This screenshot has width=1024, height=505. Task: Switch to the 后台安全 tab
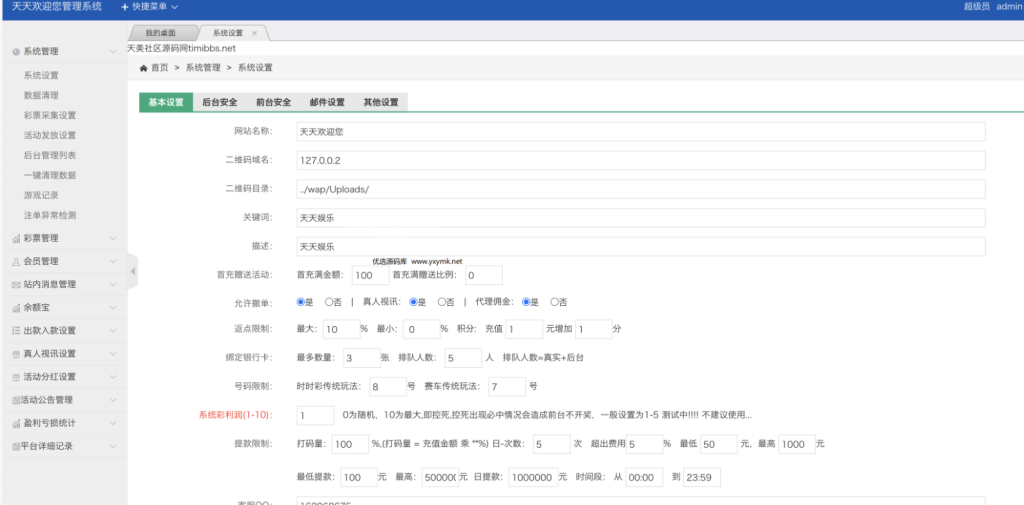click(x=219, y=103)
